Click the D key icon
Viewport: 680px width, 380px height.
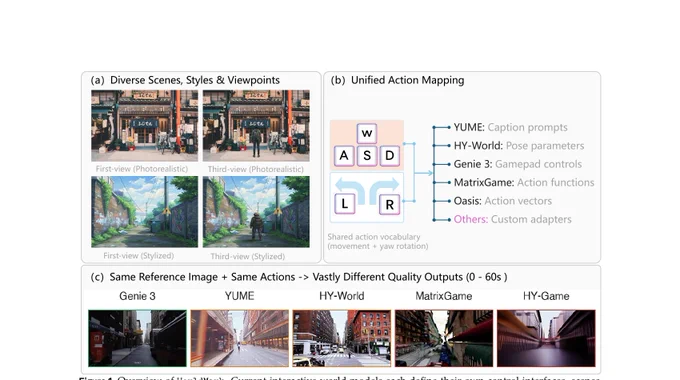pyautogui.click(x=389, y=155)
